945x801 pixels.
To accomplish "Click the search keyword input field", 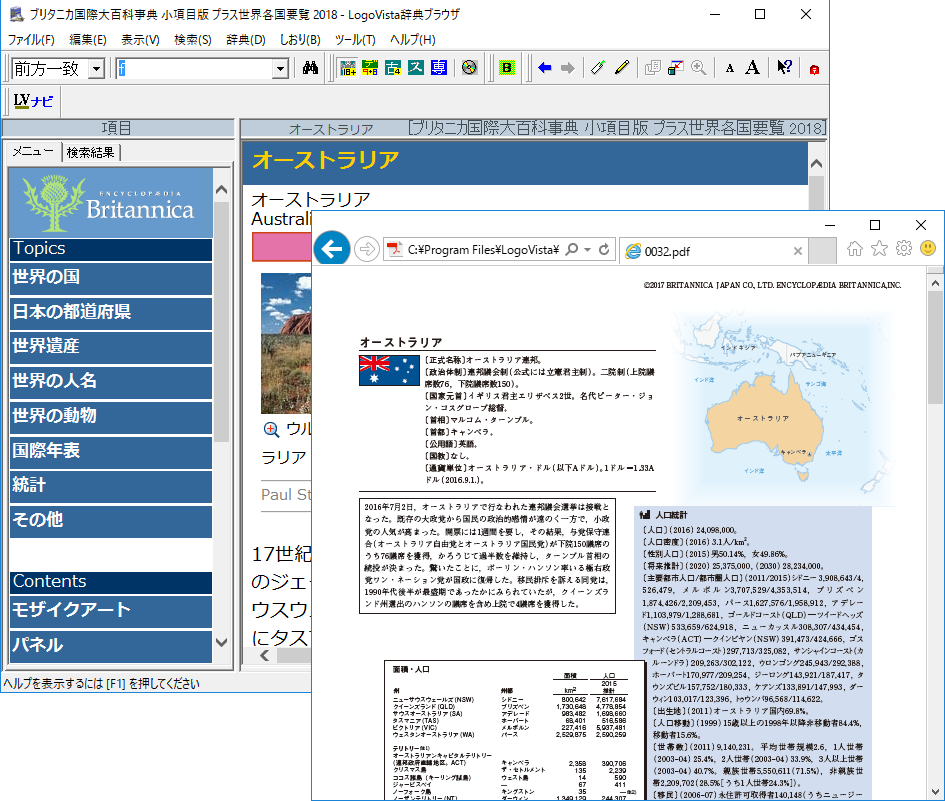I will [195, 69].
